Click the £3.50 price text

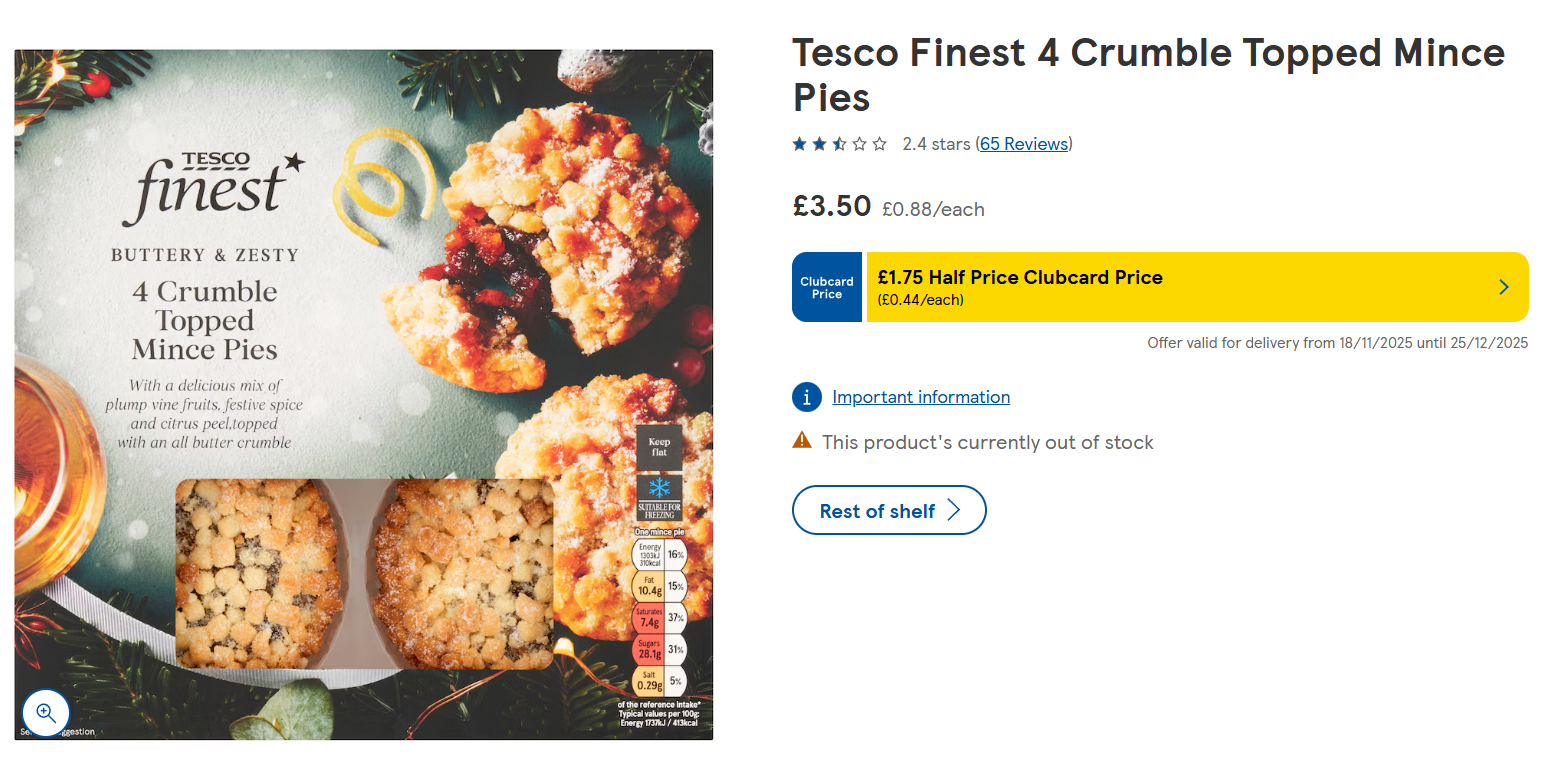click(x=832, y=206)
